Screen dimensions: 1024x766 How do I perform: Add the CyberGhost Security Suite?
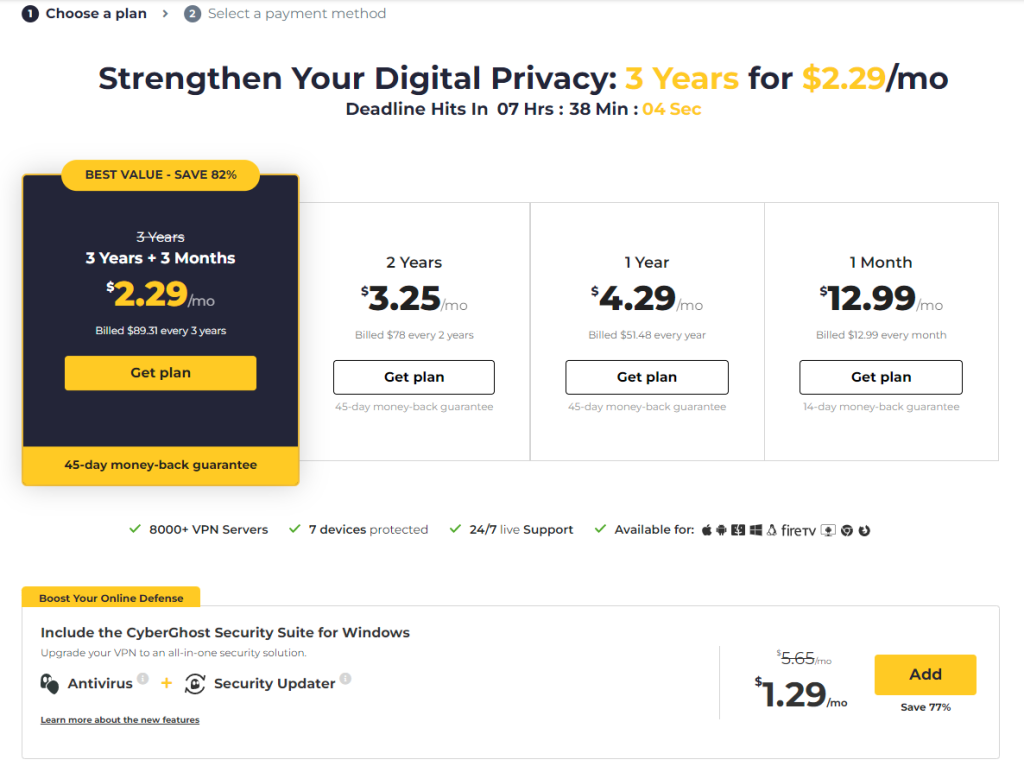tap(925, 675)
